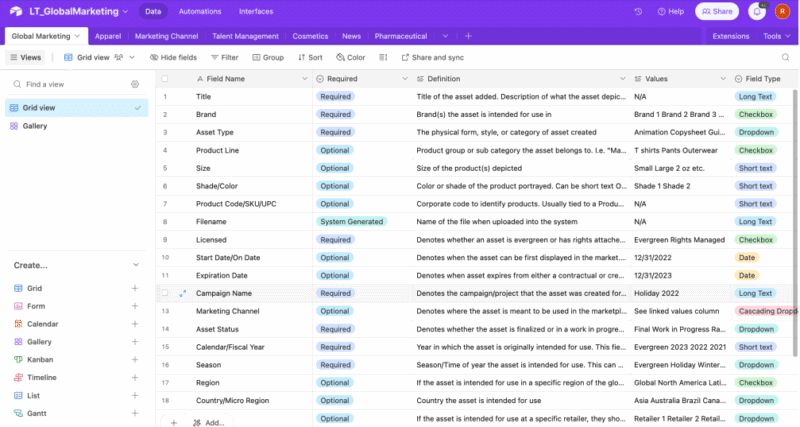Check the Campaign Name row checkbox
This screenshot has width=800, height=427.
pos(165,294)
